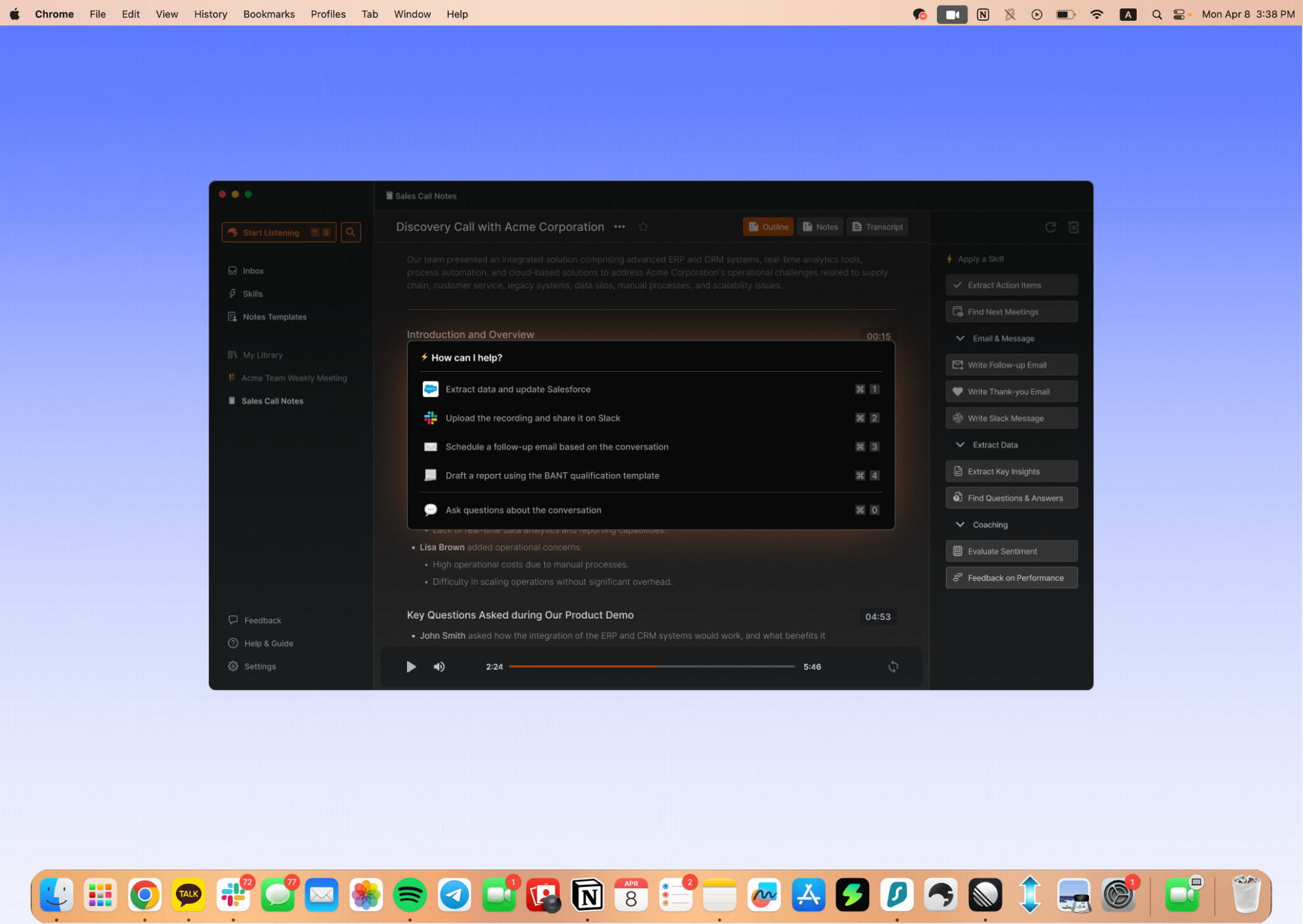Switch to the Notes tab

(820, 227)
